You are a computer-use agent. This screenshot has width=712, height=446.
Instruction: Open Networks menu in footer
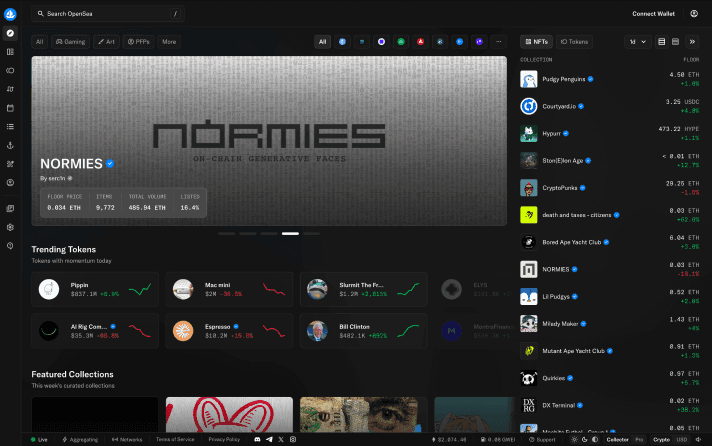(x=127, y=439)
